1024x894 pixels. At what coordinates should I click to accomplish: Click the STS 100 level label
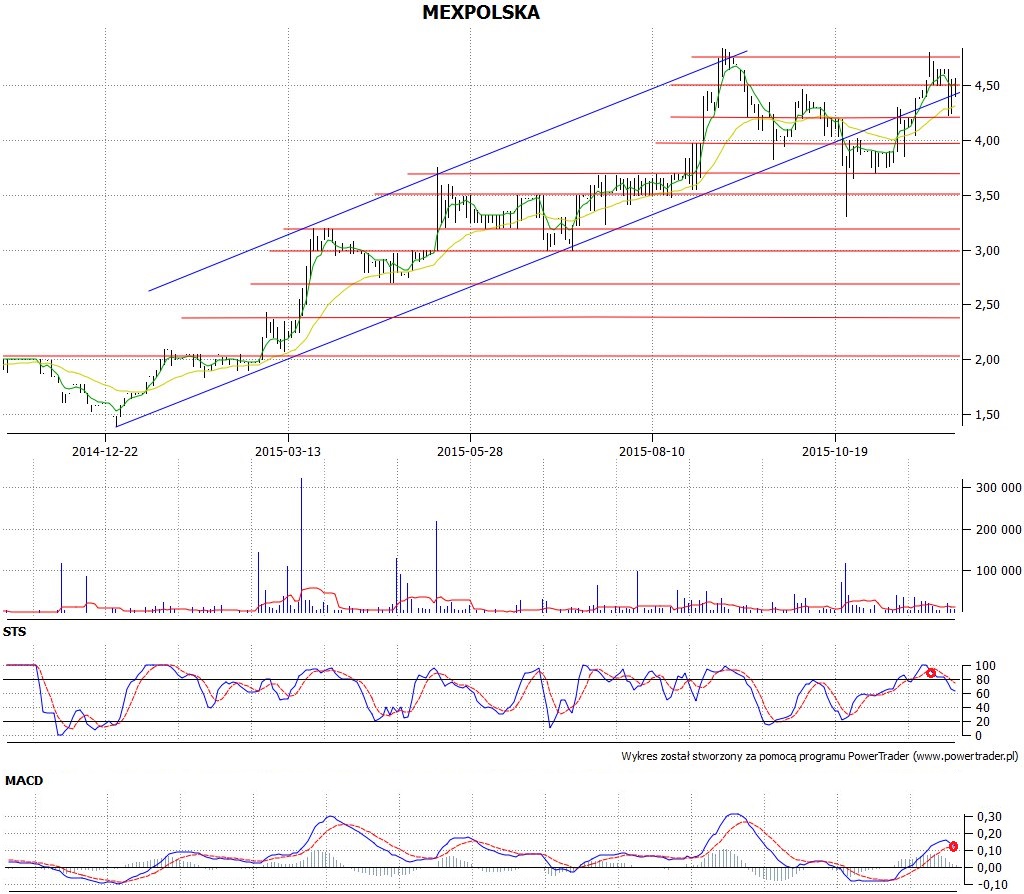(x=985, y=665)
